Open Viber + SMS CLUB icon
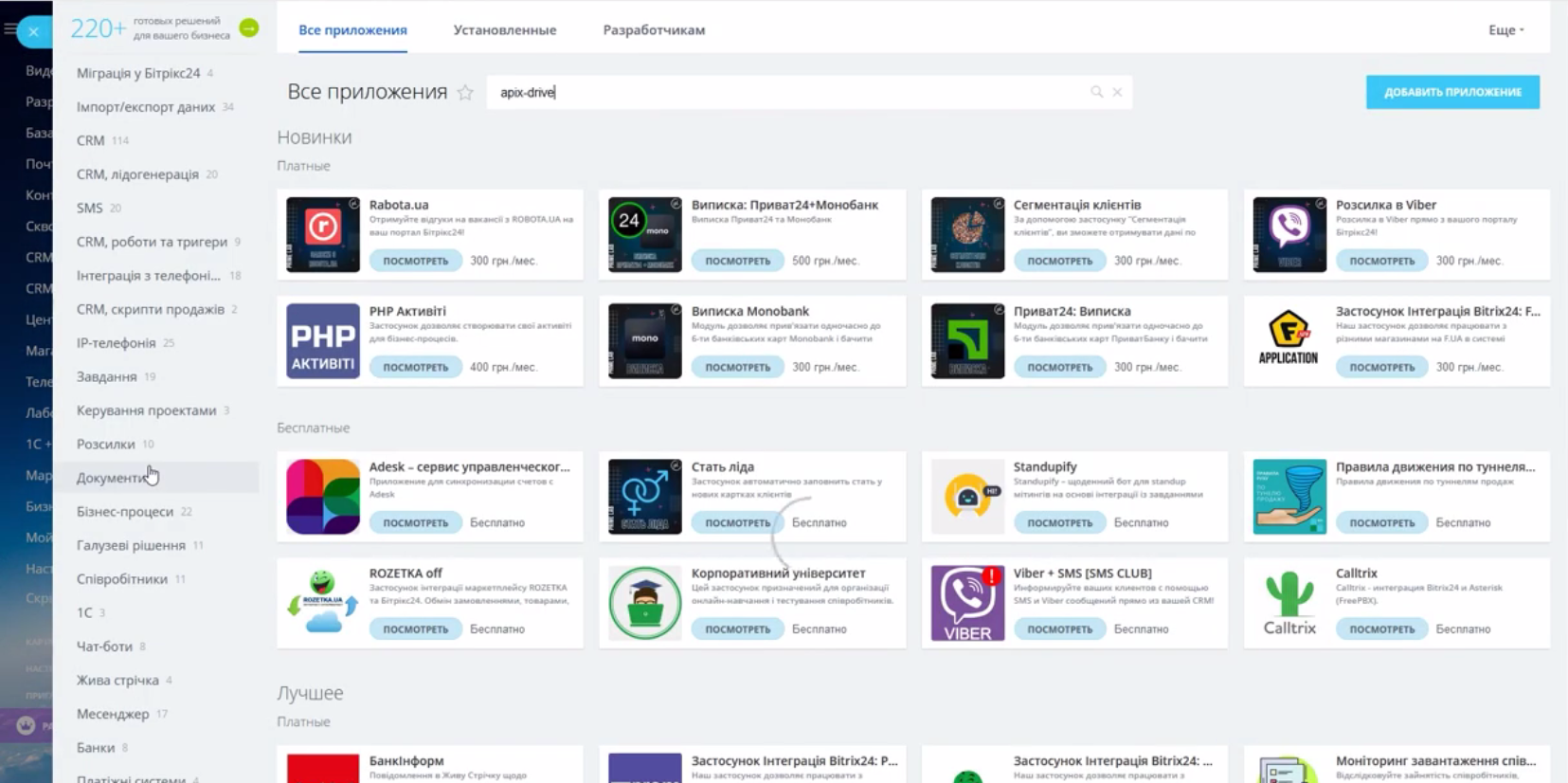 967,603
